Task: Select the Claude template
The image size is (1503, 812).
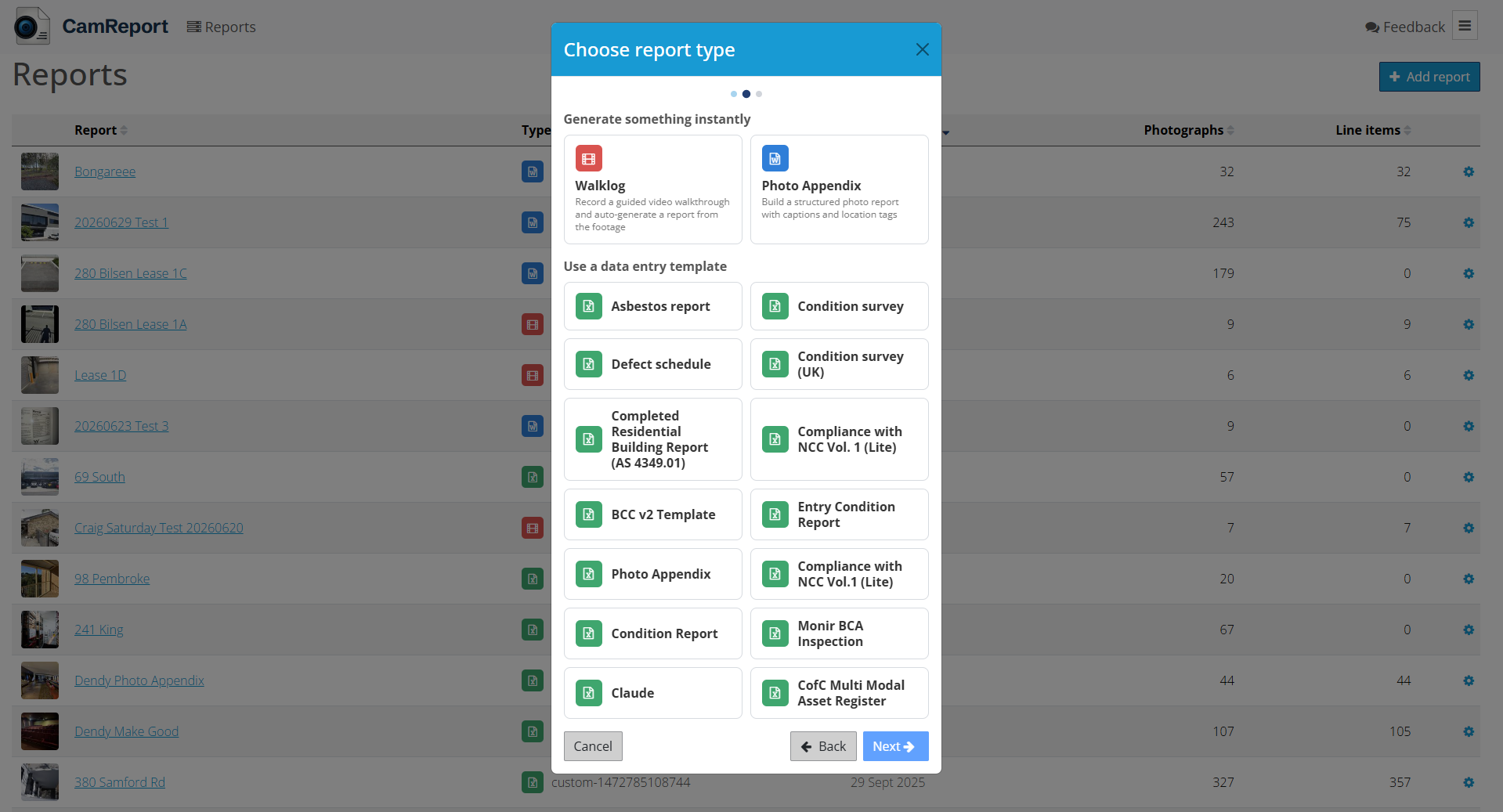Action: click(652, 693)
